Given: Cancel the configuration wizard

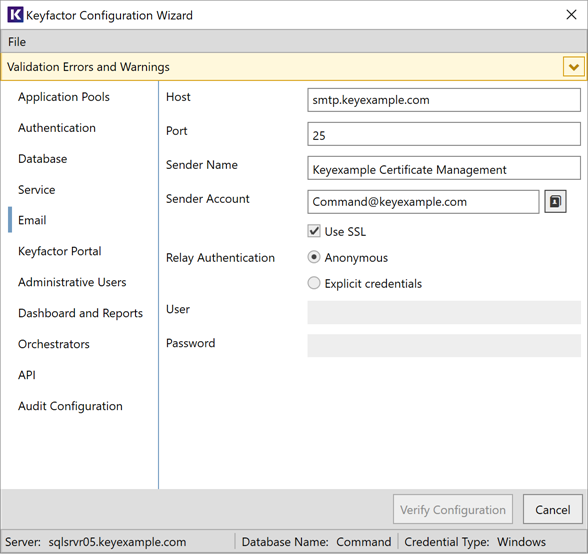Looking at the screenshot, I should click(x=553, y=509).
